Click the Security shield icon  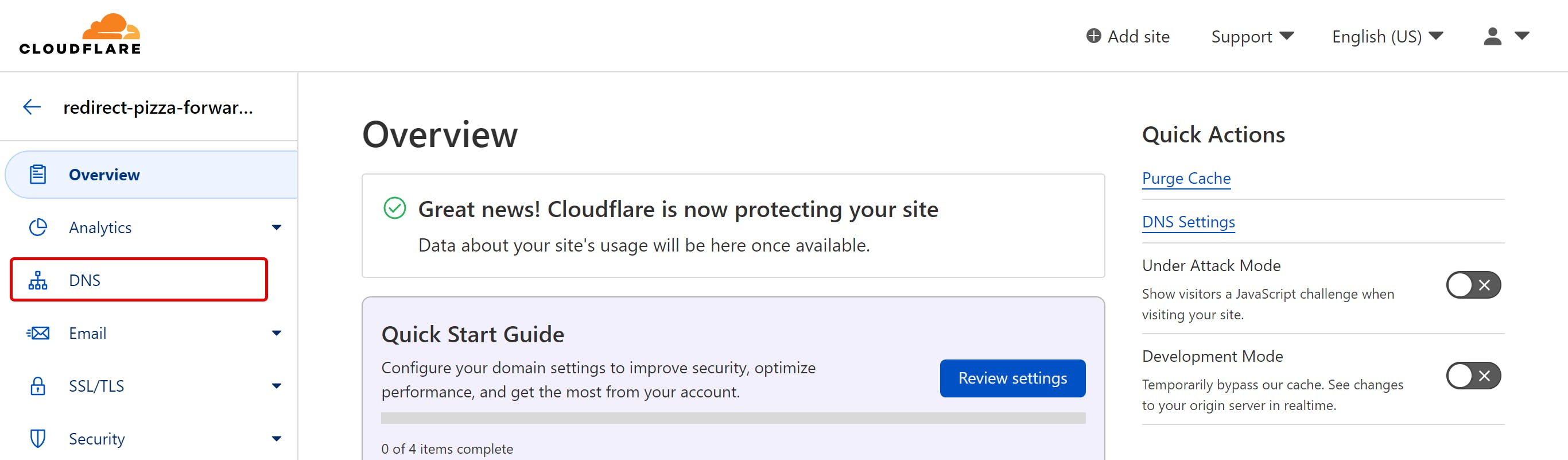tap(38, 439)
